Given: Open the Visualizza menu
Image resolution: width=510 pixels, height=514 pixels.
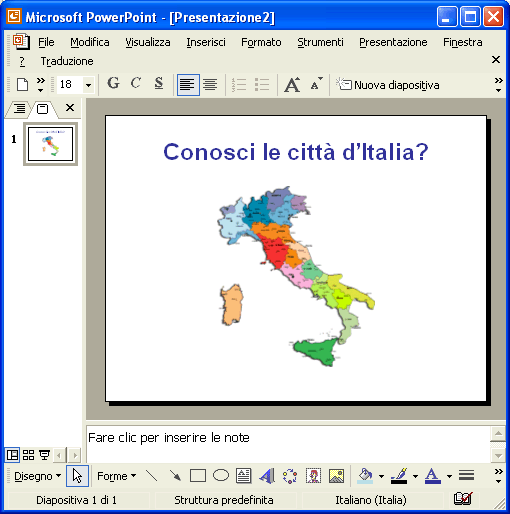Looking at the screenshot, I should [148, 42].
